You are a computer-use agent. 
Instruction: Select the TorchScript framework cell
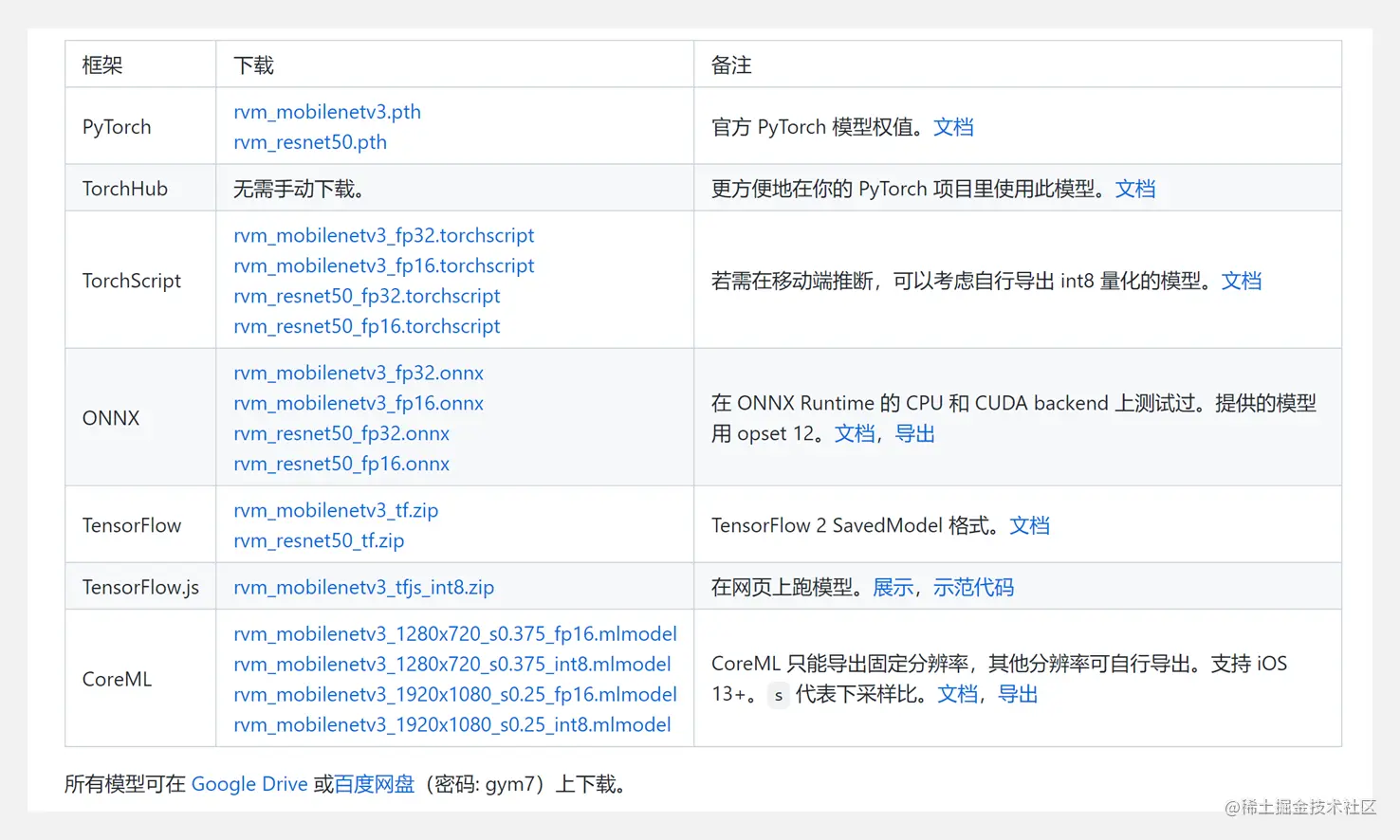click(140, 280)
